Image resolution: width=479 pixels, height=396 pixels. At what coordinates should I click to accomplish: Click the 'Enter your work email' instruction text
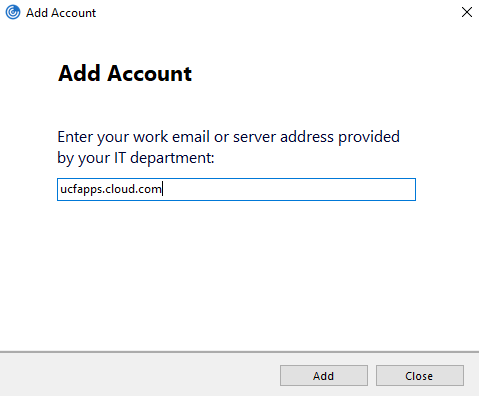[x=228, y=147]
